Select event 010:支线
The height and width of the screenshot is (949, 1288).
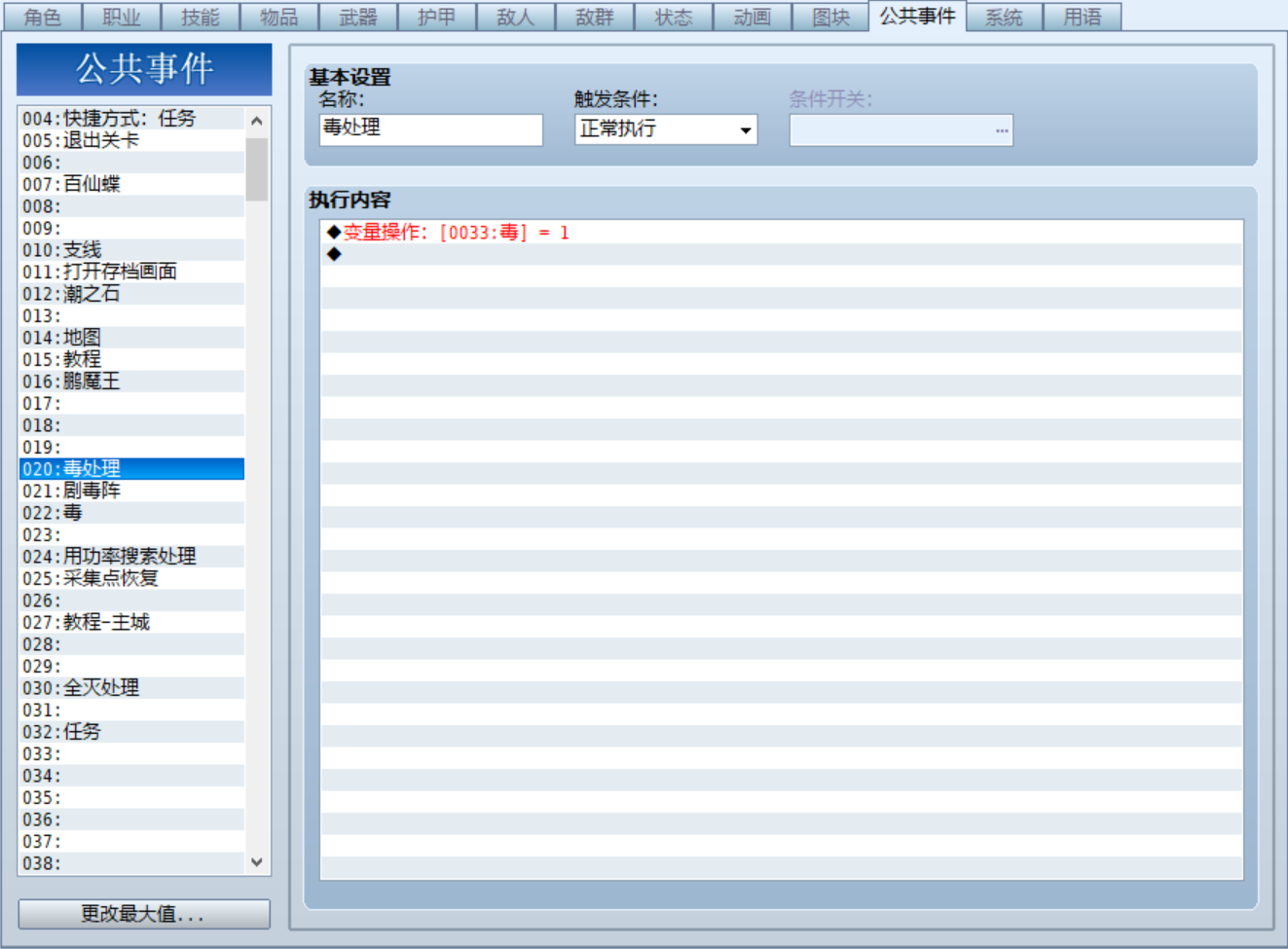click(x=131, y=250)
